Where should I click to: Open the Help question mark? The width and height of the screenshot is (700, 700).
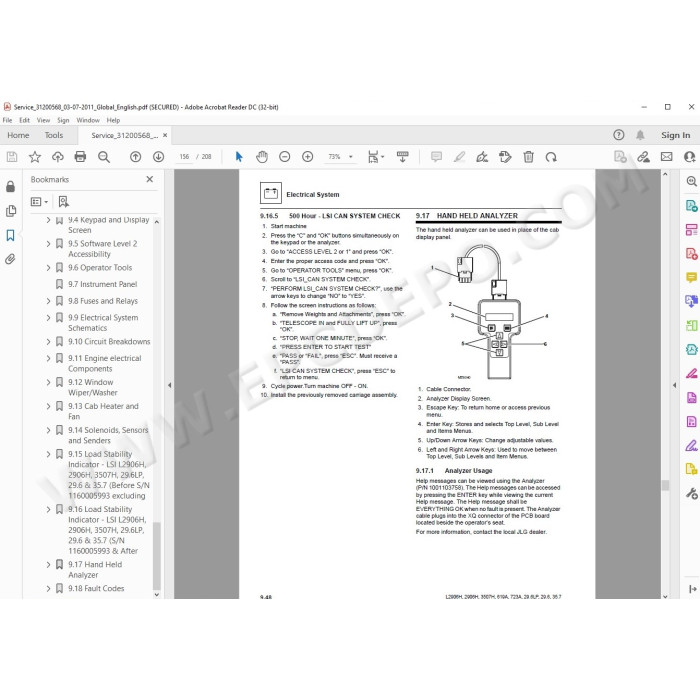pos(618,135)
